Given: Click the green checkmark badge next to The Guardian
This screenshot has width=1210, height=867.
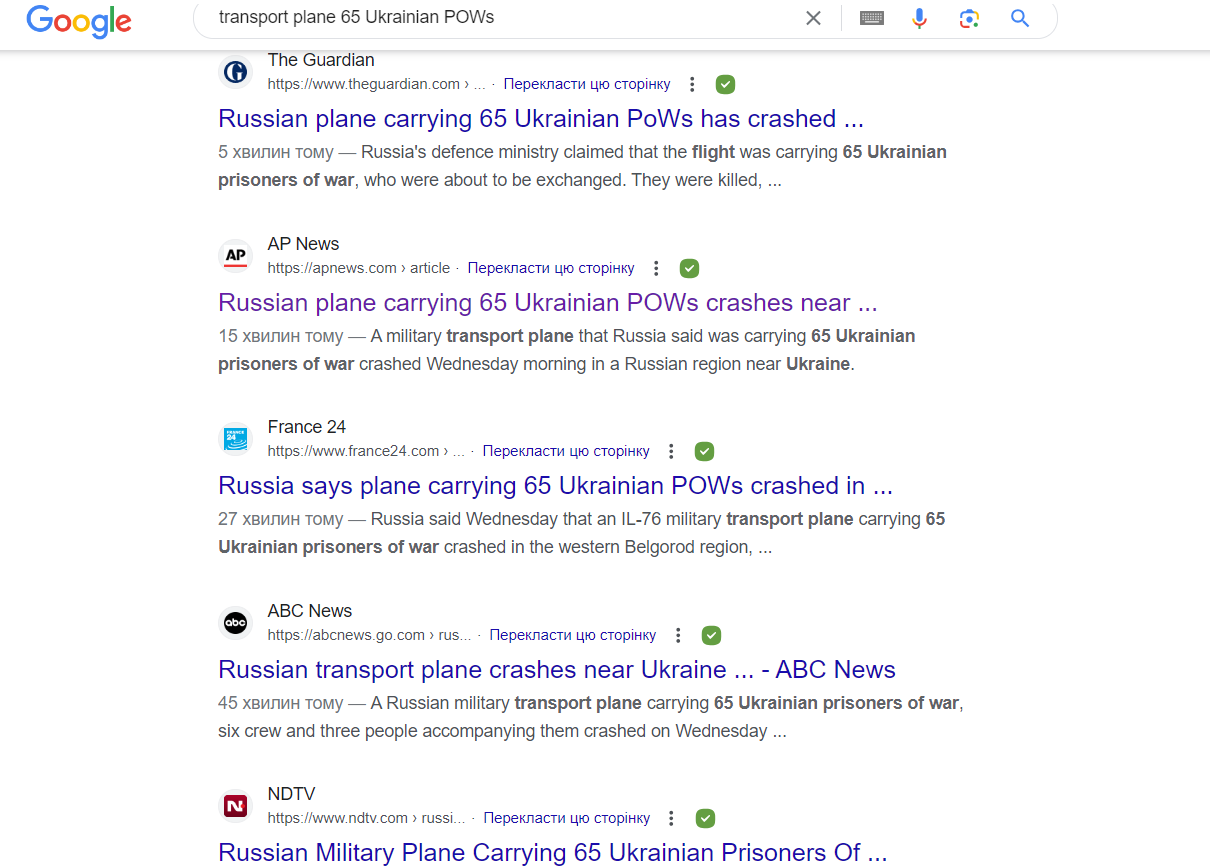Looking at the screenshot, I should (725, 84).
